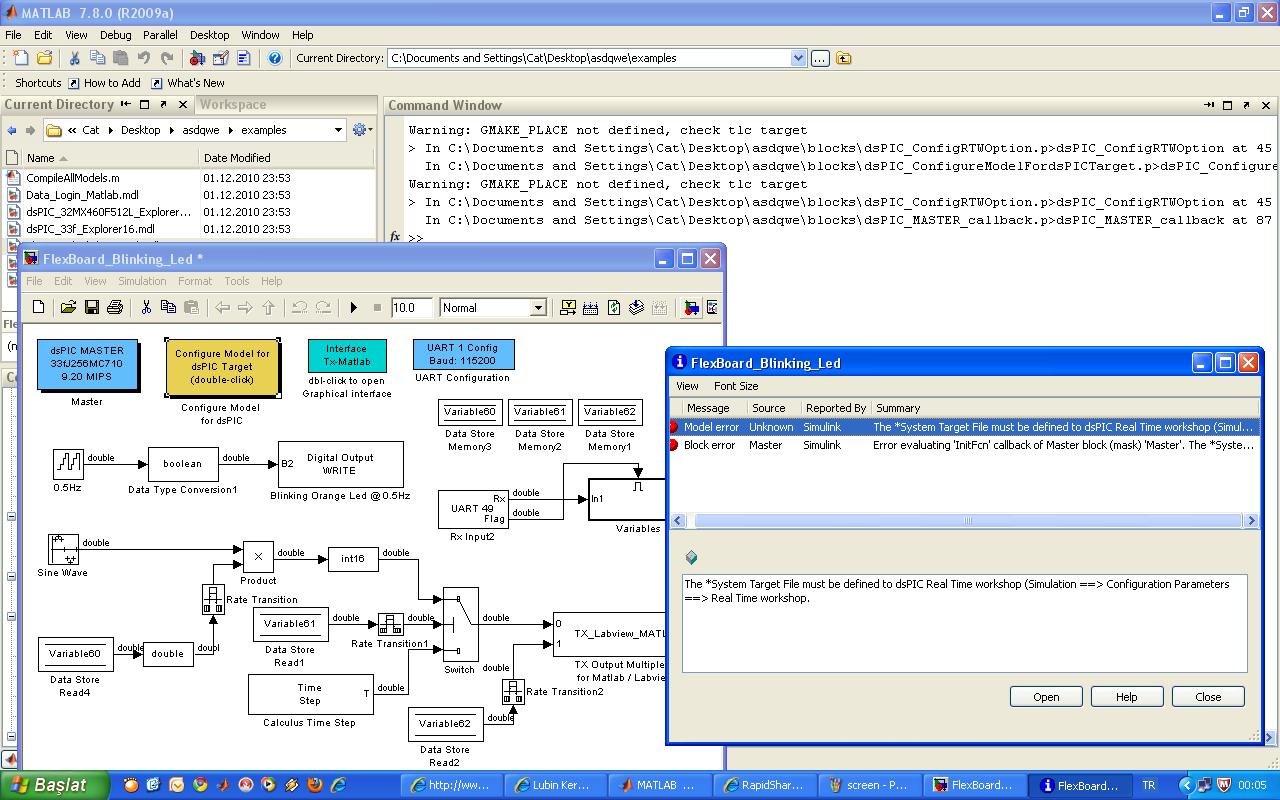Open the Simulink Tools menu
This screenshot has height=800, width=1280.
237,281
